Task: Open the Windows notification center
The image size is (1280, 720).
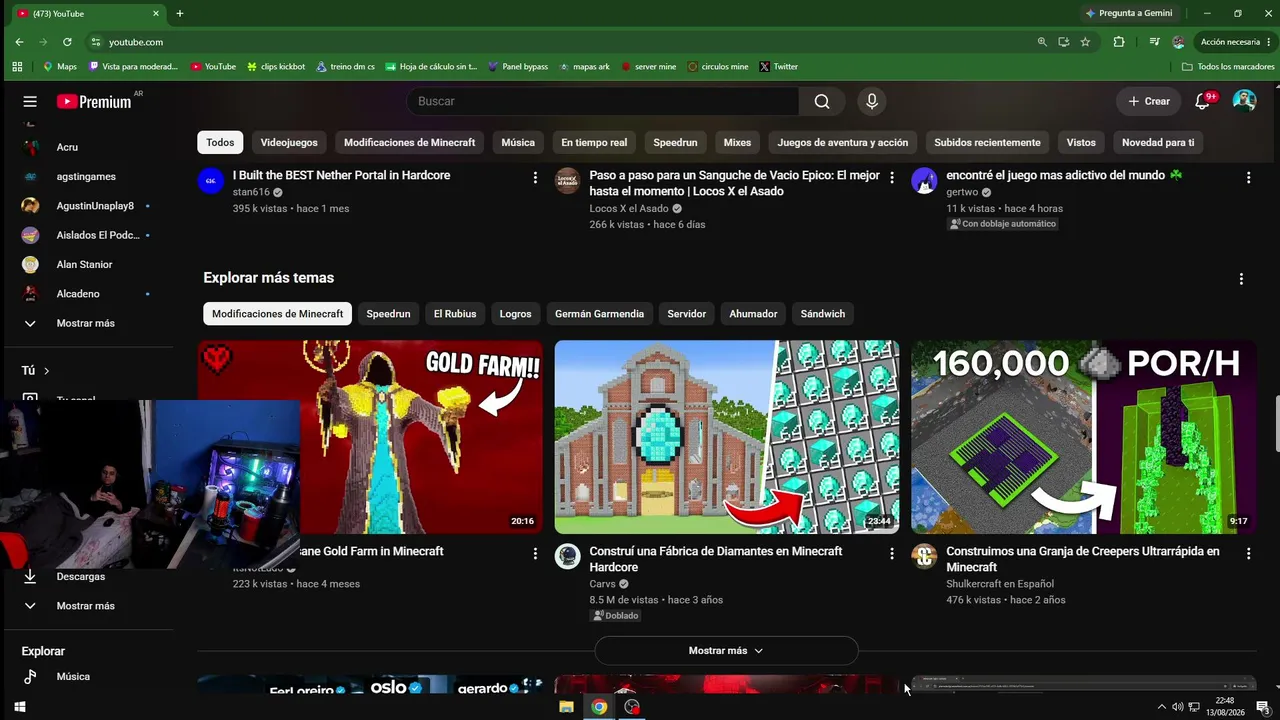Action: pos(1263,707)
